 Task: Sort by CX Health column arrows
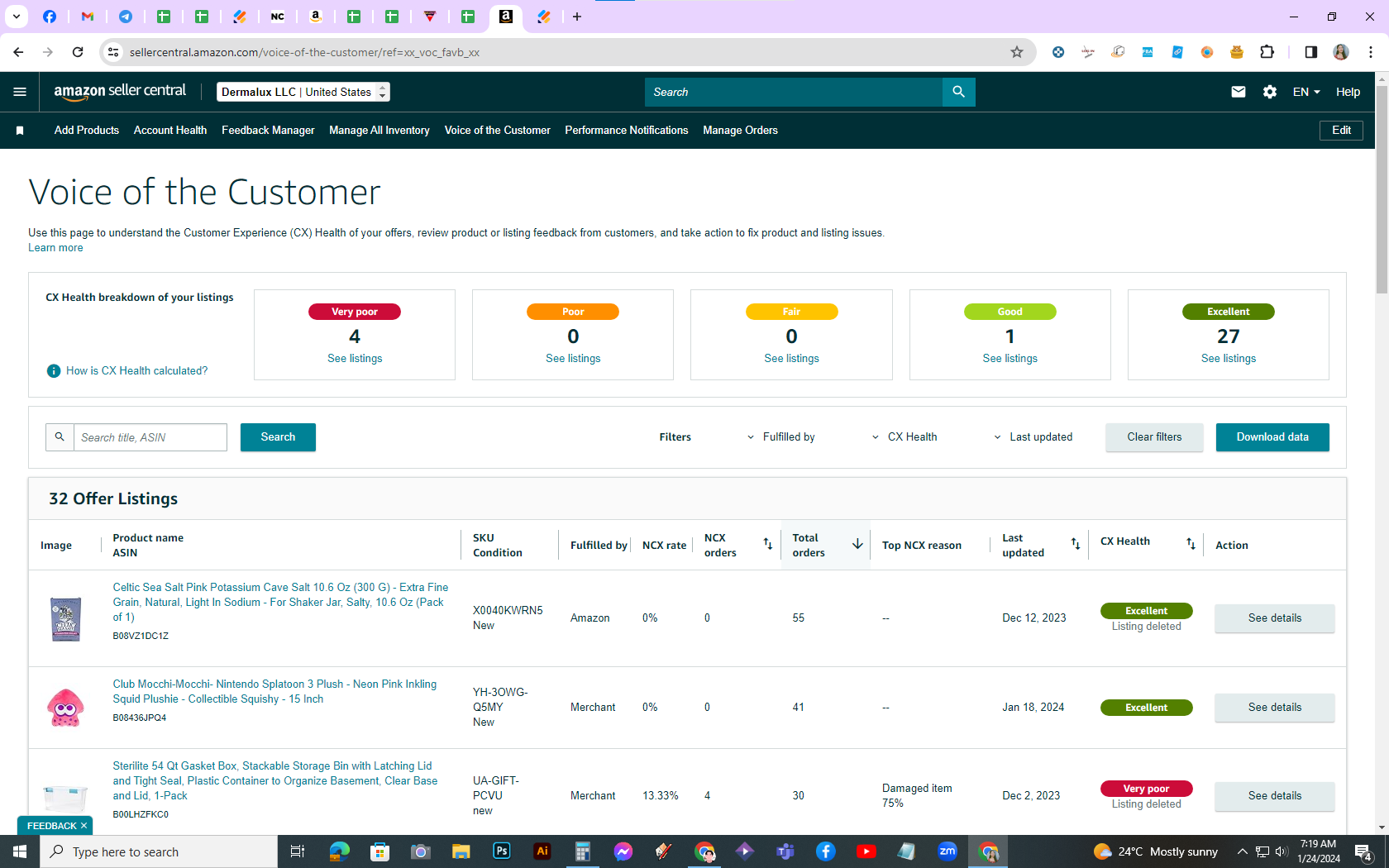pyautogui.click(x=1191, y=544)
